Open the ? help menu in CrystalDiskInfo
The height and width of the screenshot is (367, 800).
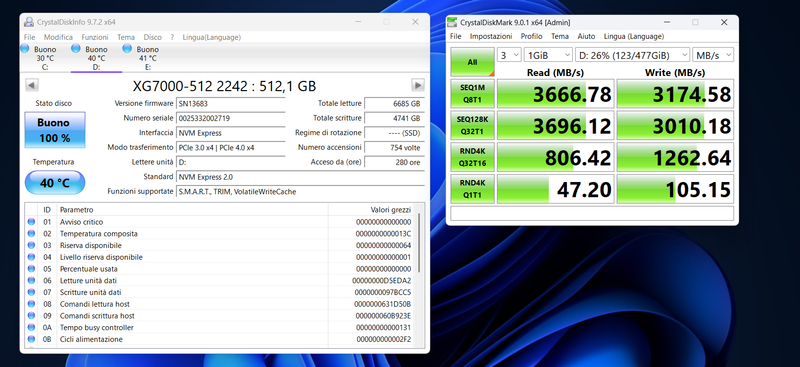coord(172,37)
